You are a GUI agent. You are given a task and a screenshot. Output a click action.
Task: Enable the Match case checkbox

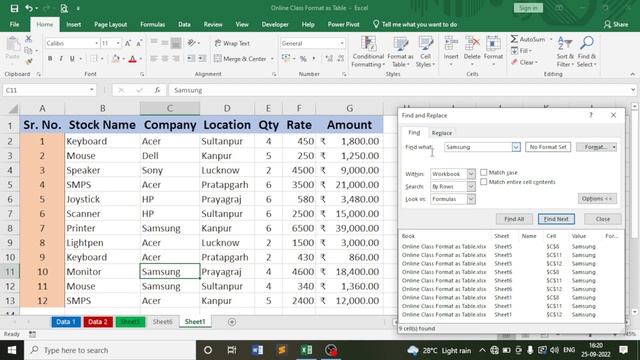pyautogui.click(x=484, y=172)
